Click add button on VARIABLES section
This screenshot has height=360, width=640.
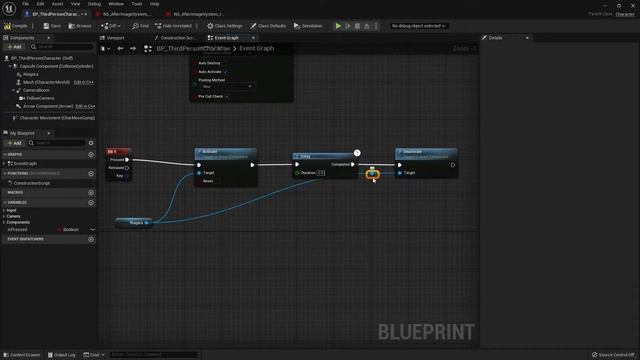point(91,202)
